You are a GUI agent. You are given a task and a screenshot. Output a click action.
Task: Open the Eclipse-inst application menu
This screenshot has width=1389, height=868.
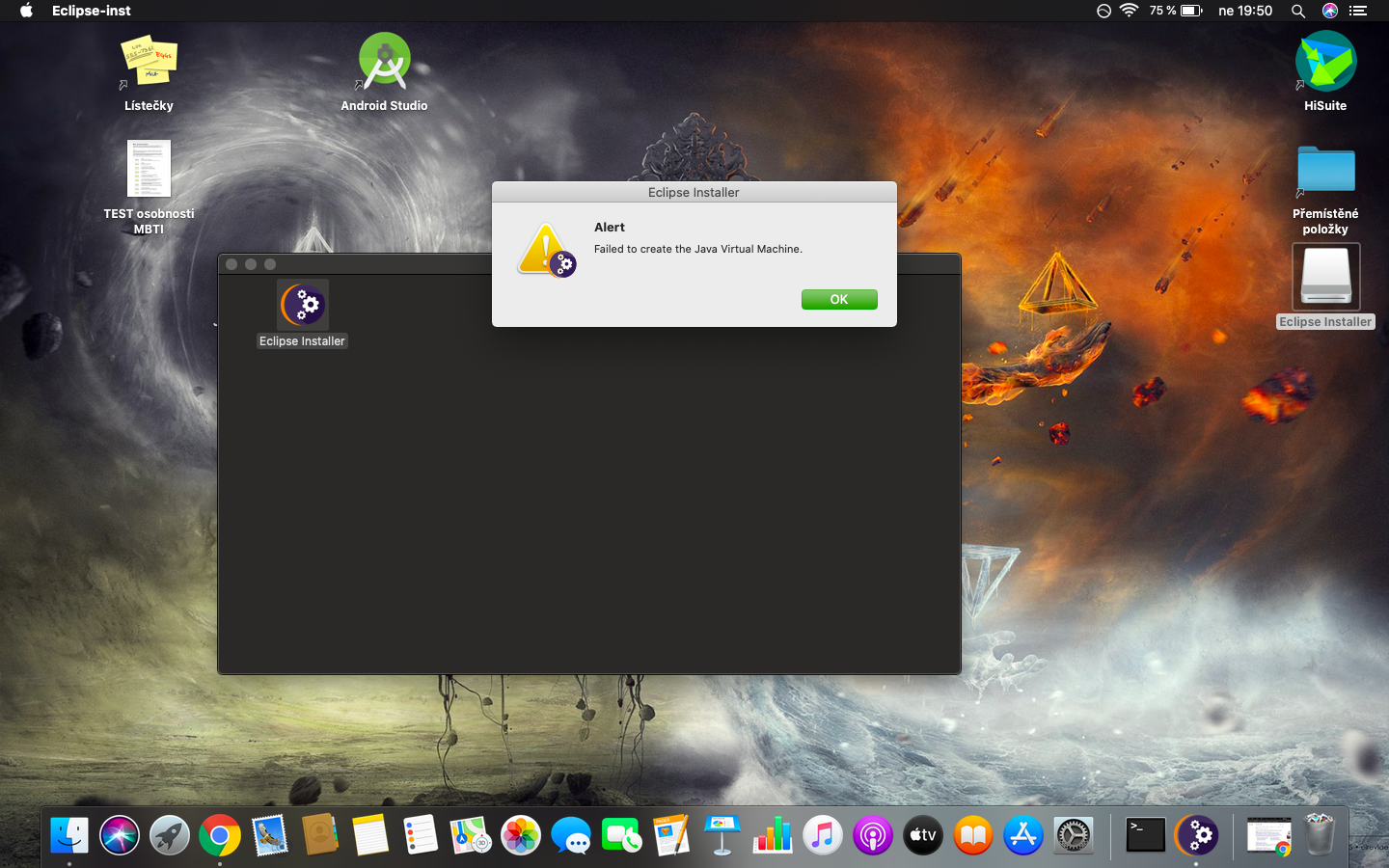tap(91, 11)
